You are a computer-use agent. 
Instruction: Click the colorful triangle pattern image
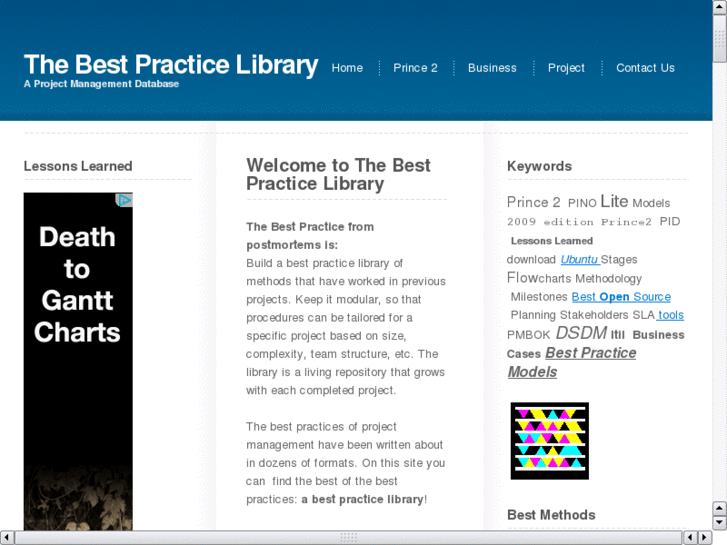pos(549,441)
